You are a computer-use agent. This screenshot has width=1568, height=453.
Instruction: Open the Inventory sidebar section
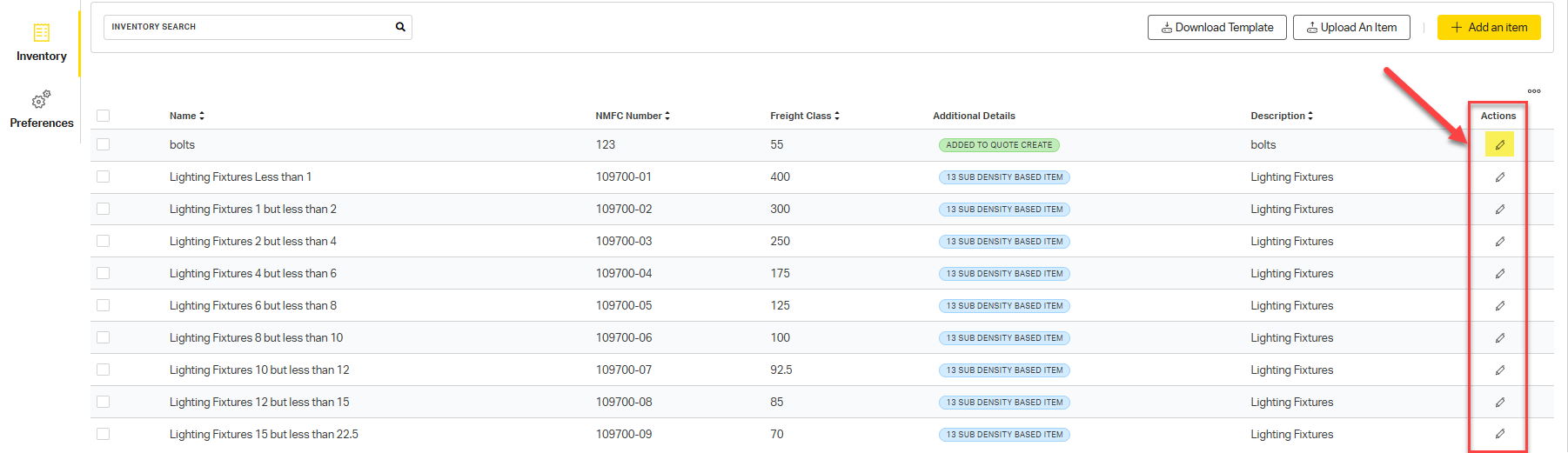(x=41, y=43)
